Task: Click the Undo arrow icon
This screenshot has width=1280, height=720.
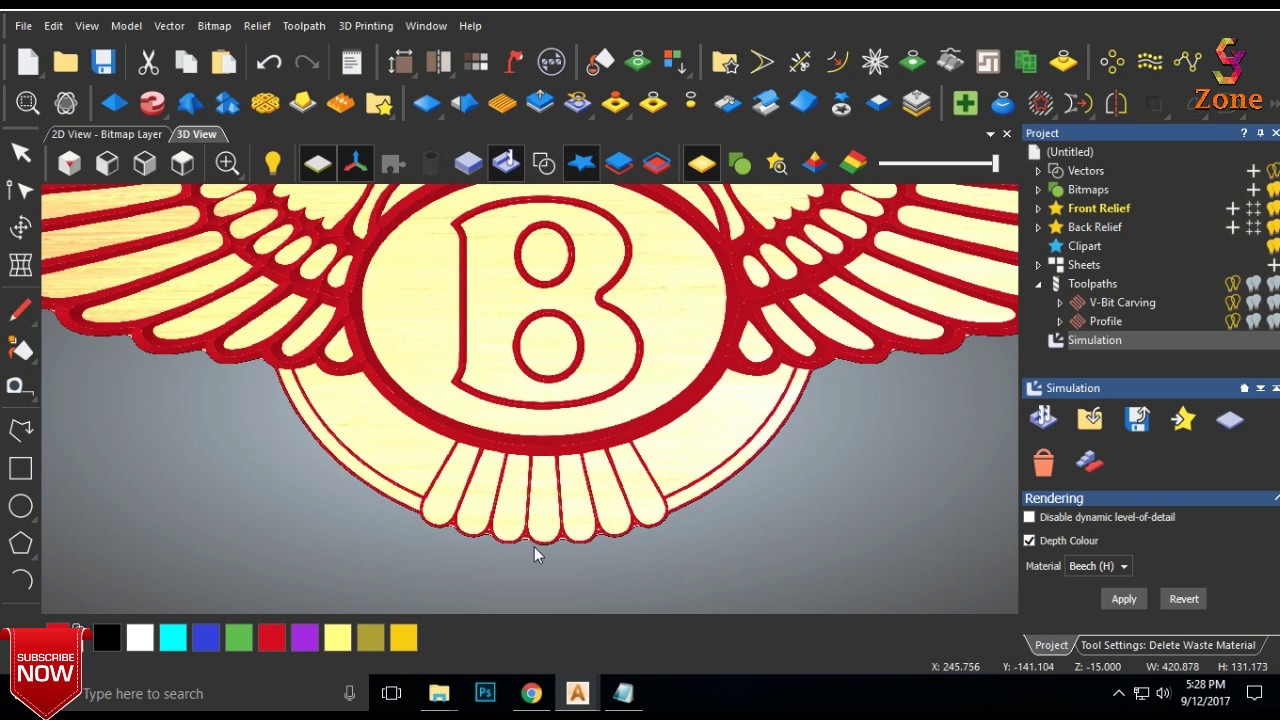Action: (268, 62)
